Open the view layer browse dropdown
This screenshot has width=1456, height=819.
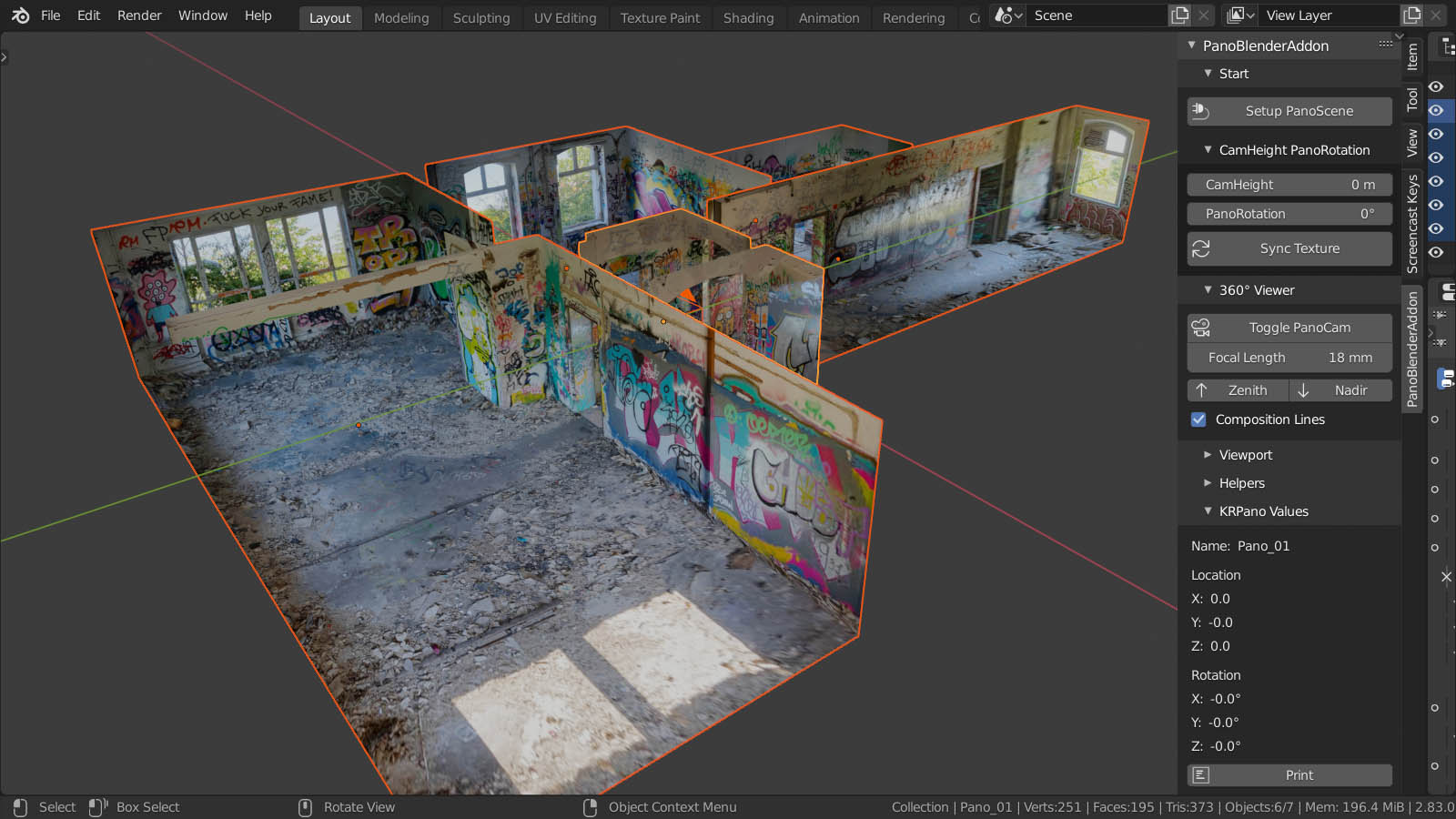(1240, 15)
